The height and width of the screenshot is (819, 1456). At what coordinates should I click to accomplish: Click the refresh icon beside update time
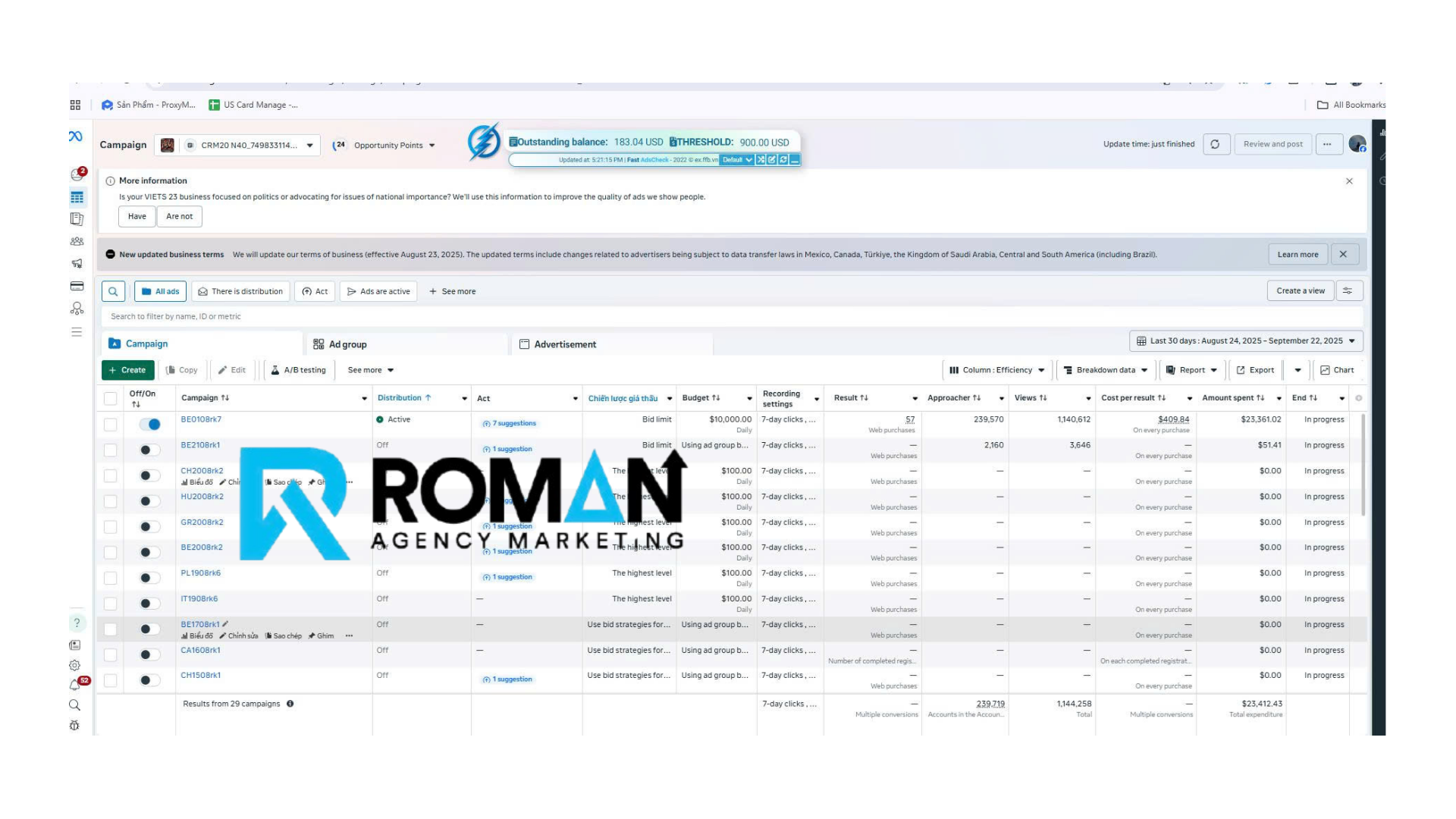click(x=1215, y=144)
